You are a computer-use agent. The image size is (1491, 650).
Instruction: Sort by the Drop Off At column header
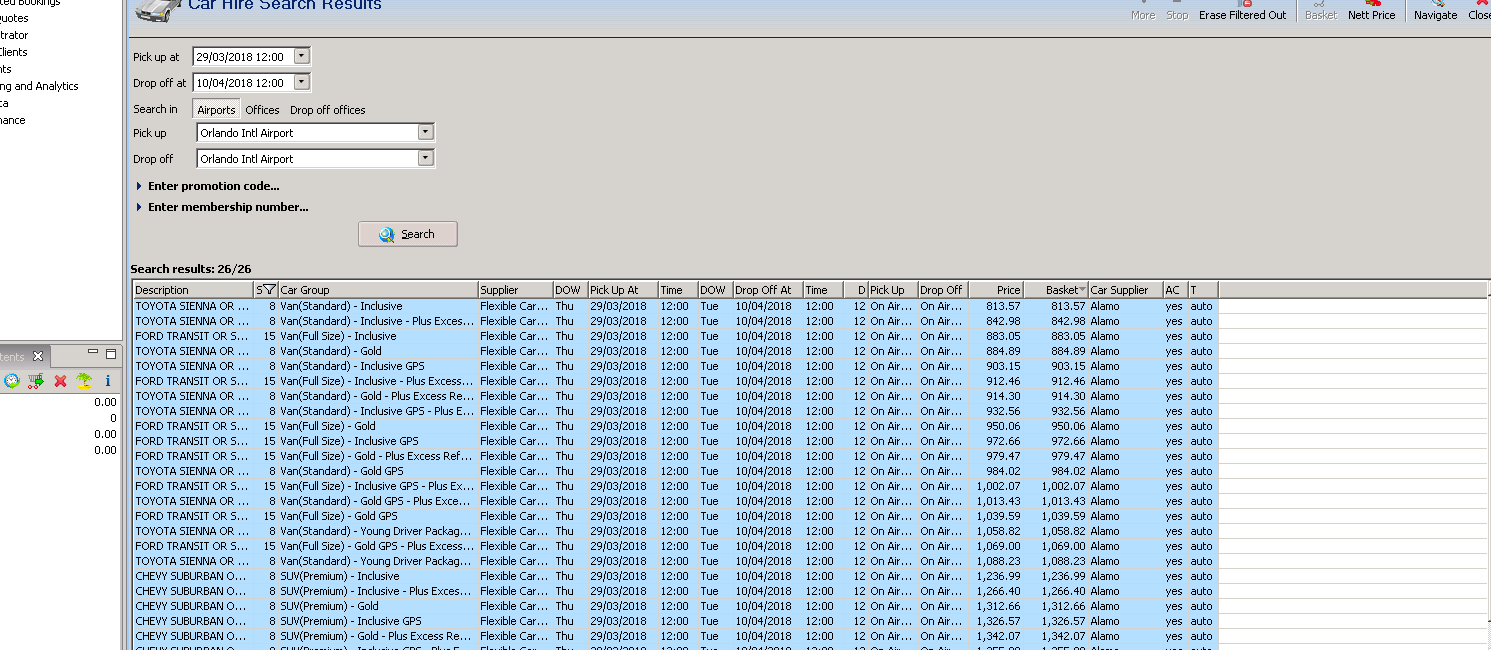coord(768,290)
